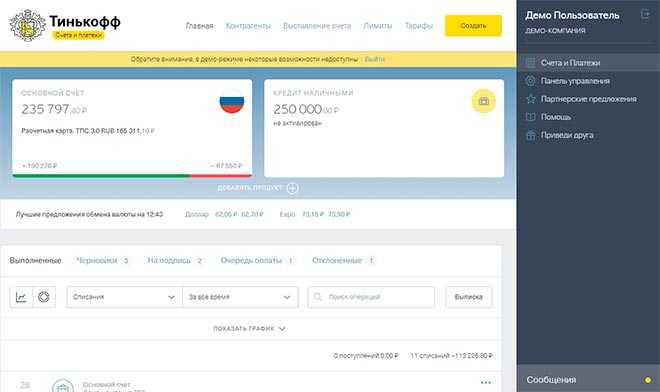Screen dimensions: 660x392
Task: Click the 235 797 balance amount
Action: tap(54, 109)
